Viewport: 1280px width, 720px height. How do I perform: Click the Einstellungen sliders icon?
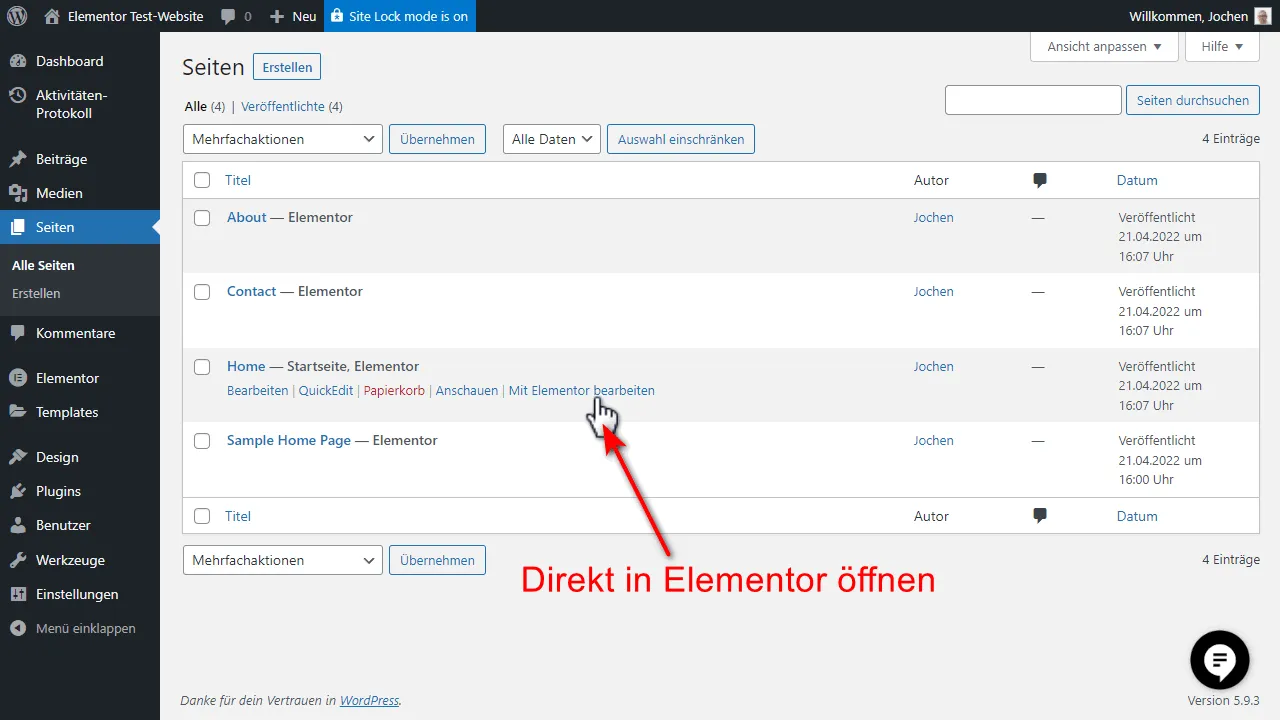click(18, 594)
